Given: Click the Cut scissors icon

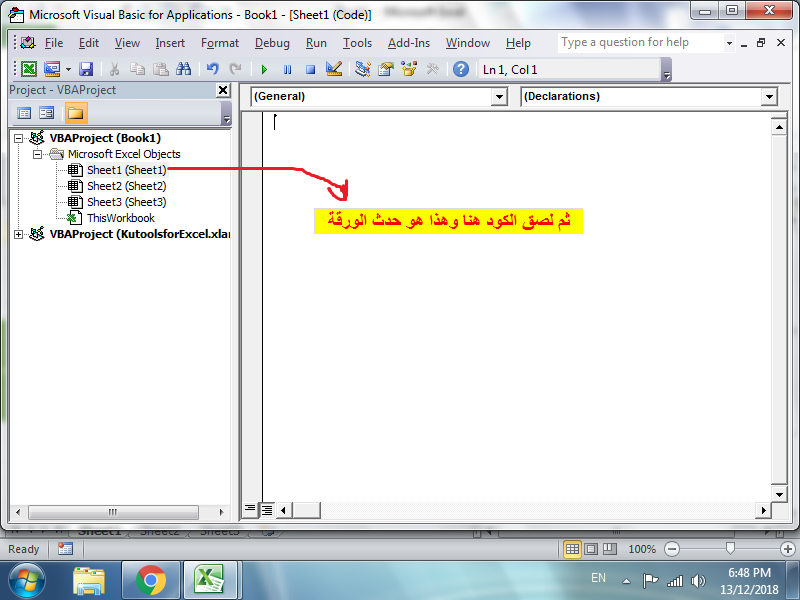Looking at the screenshot, I should 115,69.
